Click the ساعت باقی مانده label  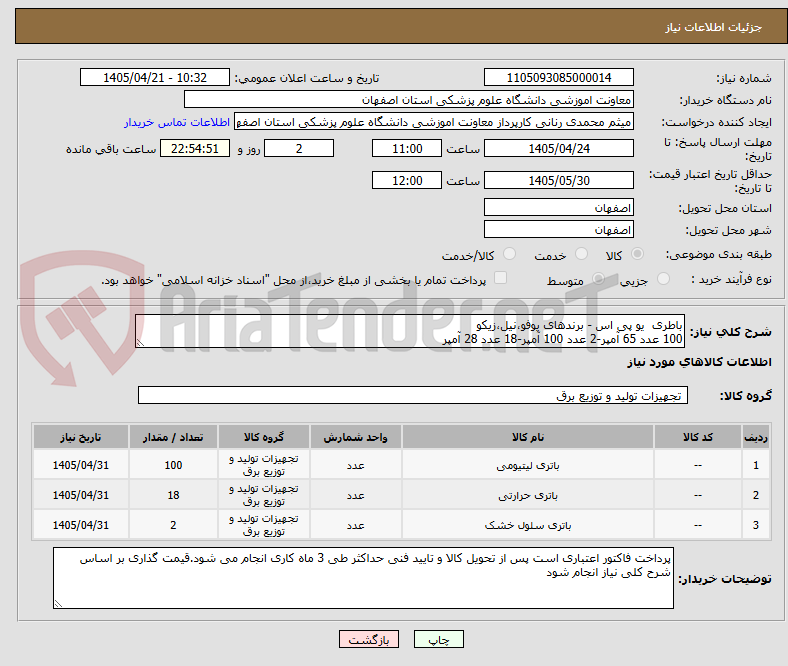[x=111, y=149]
